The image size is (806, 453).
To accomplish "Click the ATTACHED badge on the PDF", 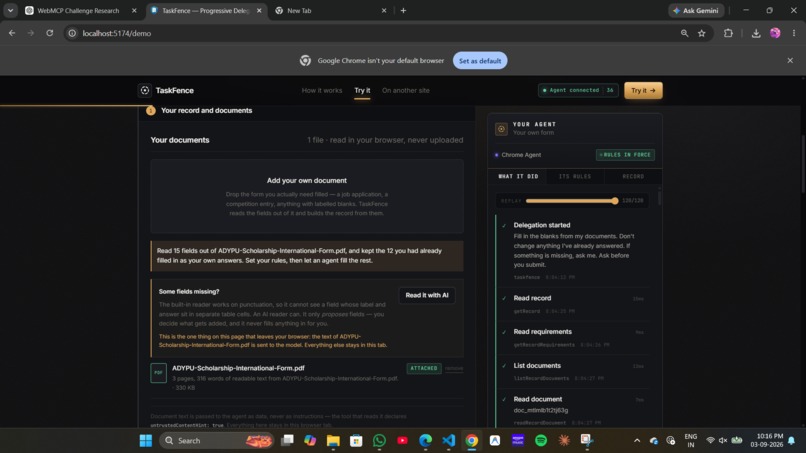I will click(424, 369).
